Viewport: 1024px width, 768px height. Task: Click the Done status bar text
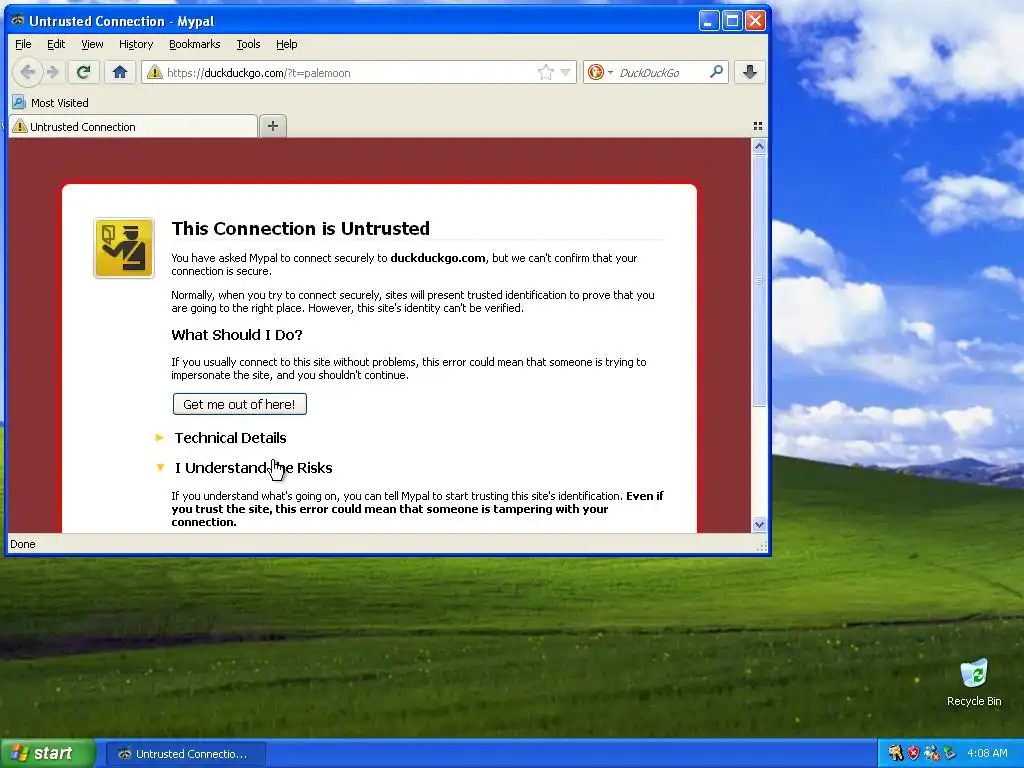(23, 544)
